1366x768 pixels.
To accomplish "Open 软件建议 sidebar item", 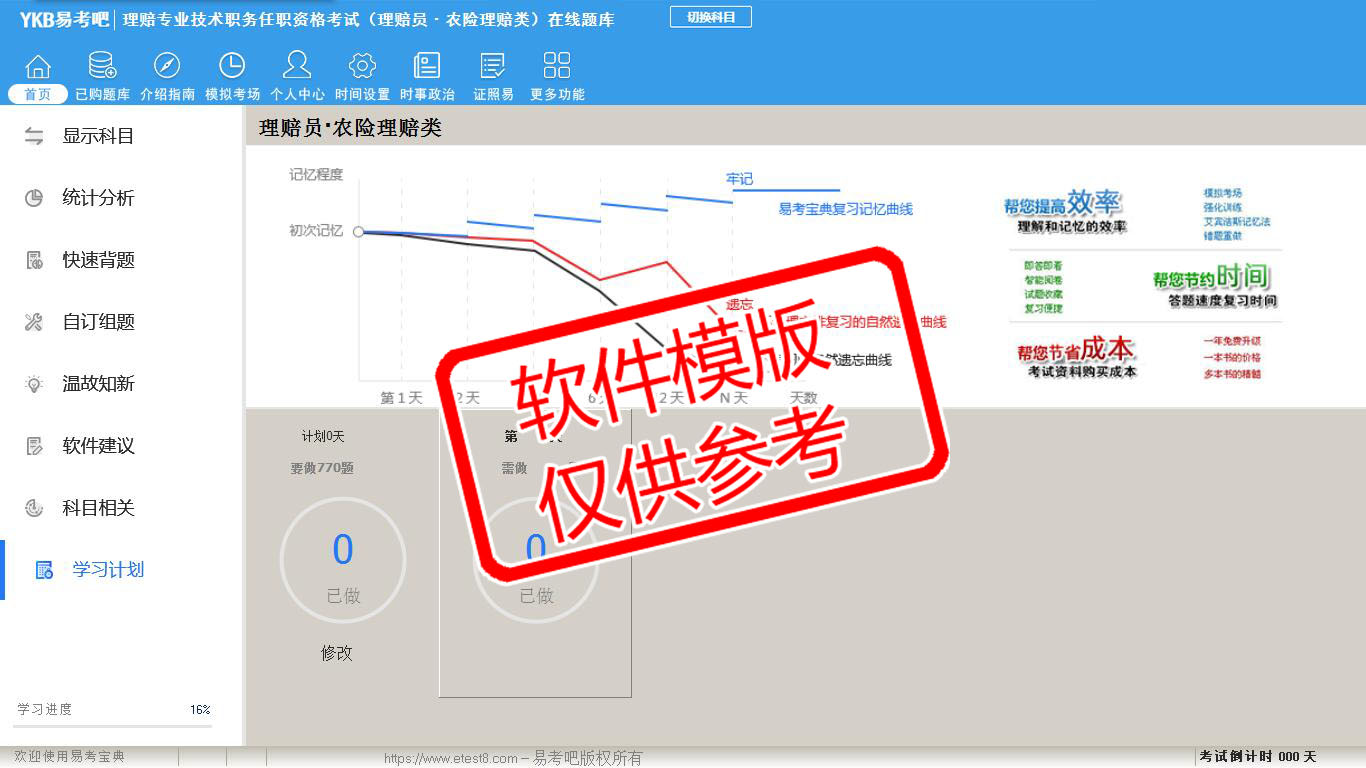I will [98, 446].
